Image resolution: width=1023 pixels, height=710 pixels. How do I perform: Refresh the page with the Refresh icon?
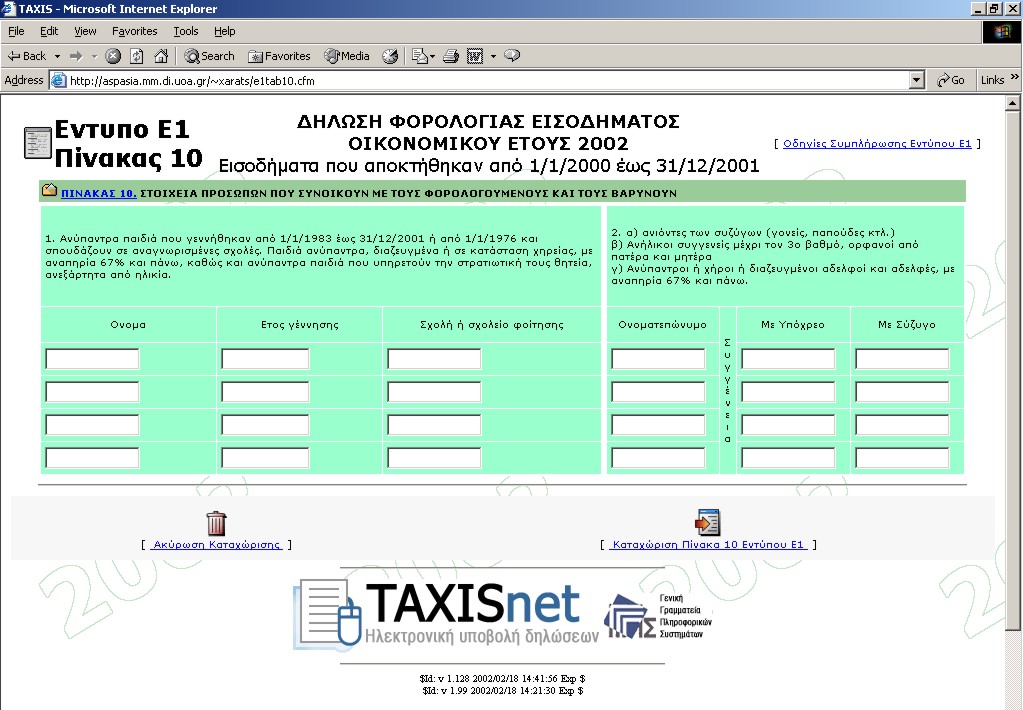tap(136, 56)
